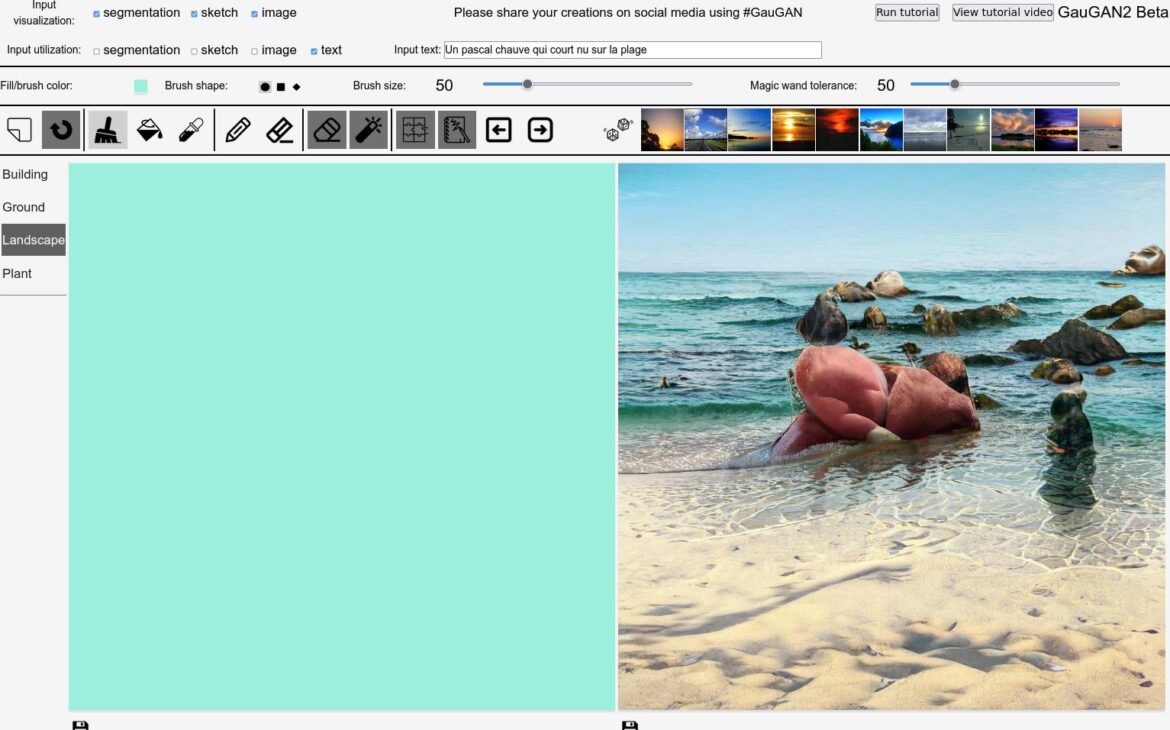Activate the magic wand tool
The image size is (1170, 730).
pyautogui.click(x=369, y=130)
